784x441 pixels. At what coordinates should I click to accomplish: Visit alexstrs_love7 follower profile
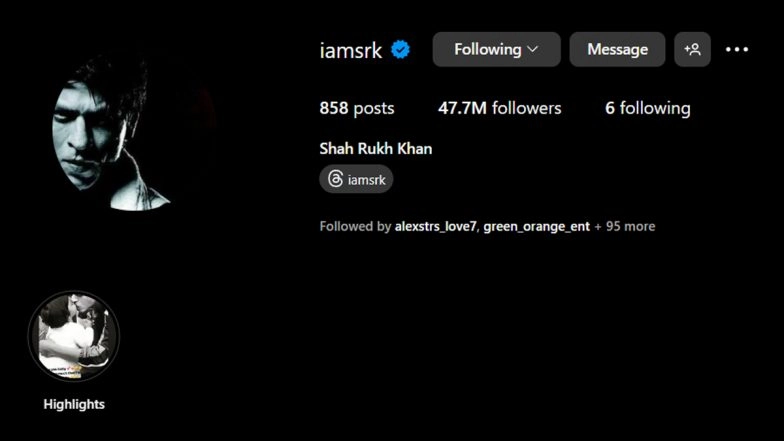[x=436, y=226]
